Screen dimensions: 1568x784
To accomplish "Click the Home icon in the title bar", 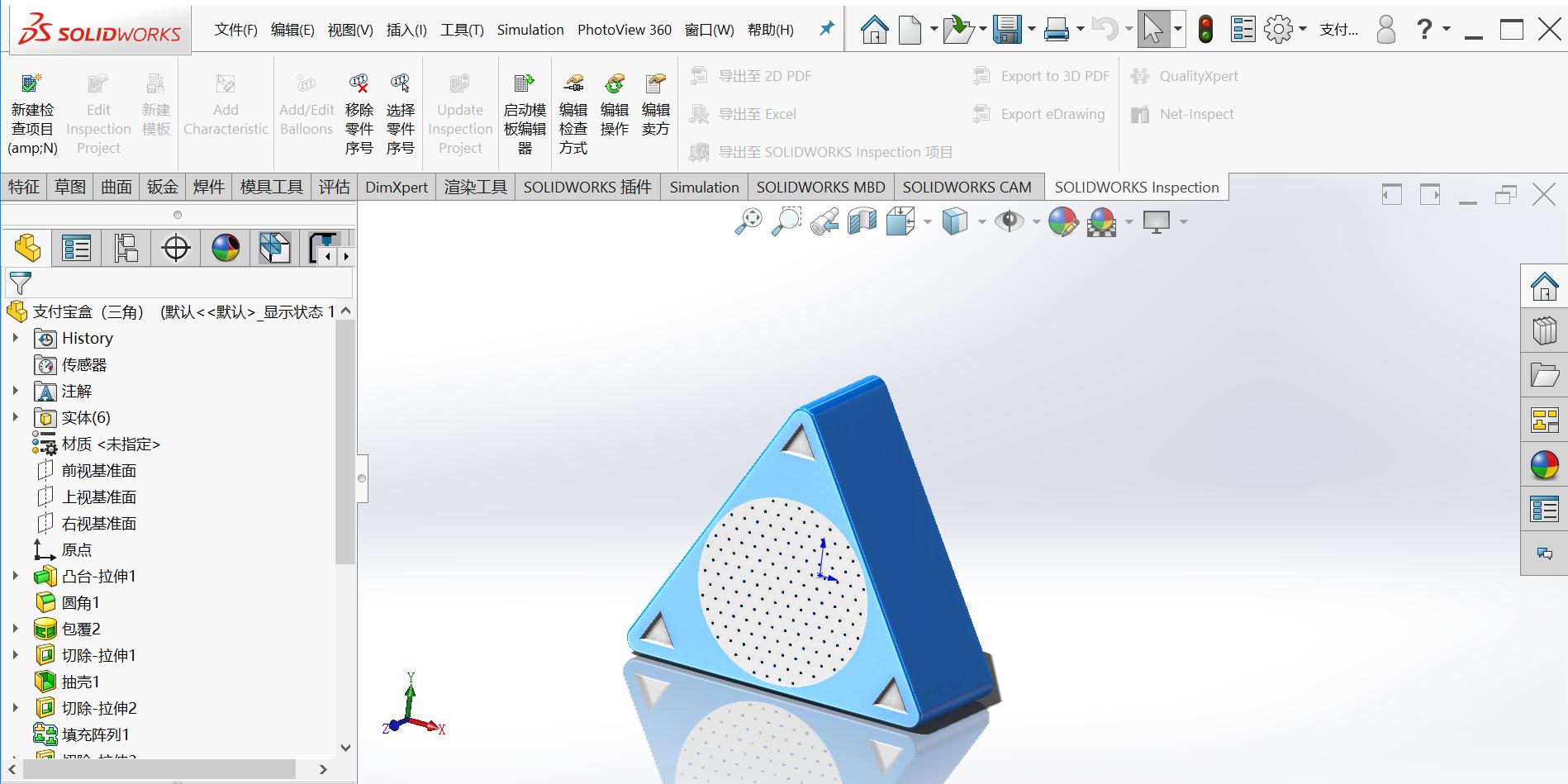I will 874,30.
